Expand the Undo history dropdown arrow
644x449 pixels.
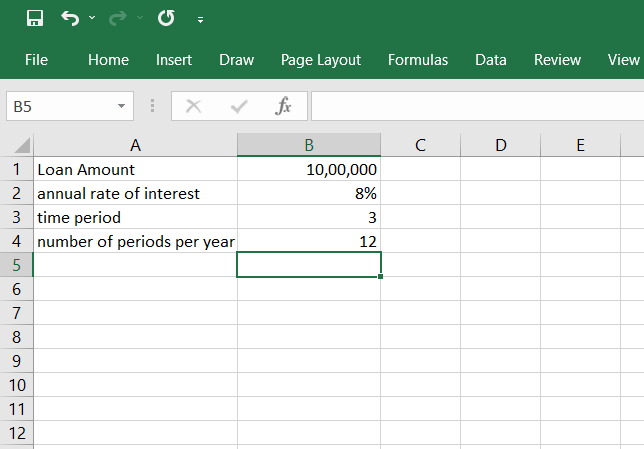[x=92, y=19]
